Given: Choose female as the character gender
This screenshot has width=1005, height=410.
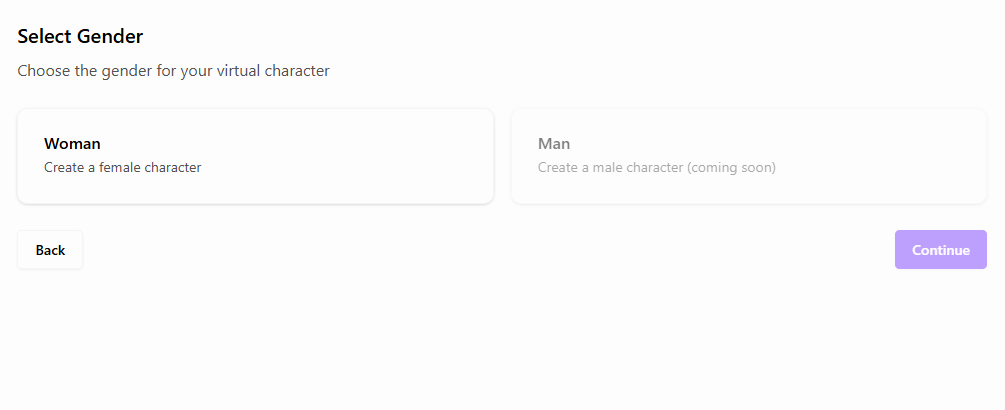Looking at the screenshot, I should coord(255,156).
